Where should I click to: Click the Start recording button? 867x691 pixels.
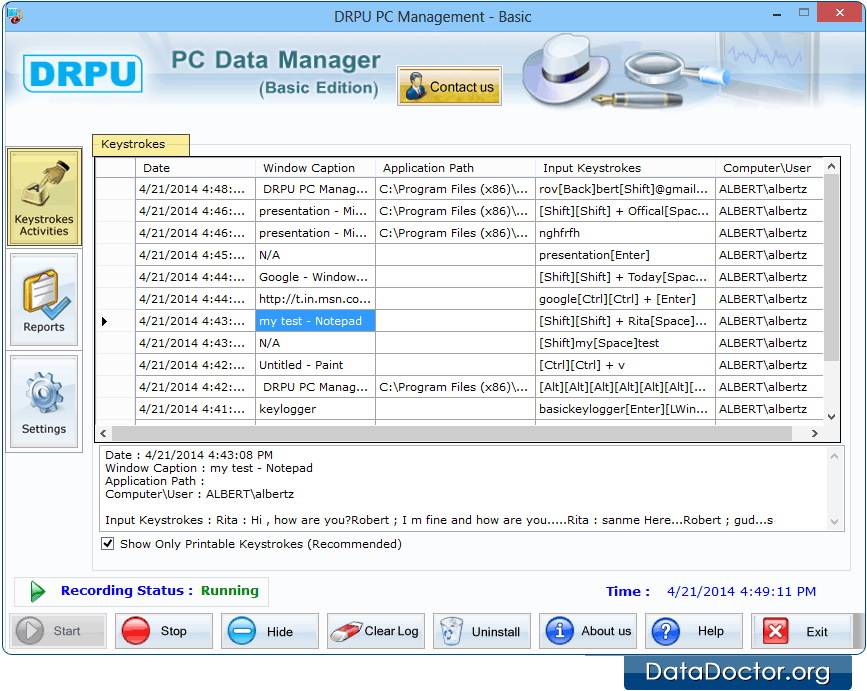[58, 631]
